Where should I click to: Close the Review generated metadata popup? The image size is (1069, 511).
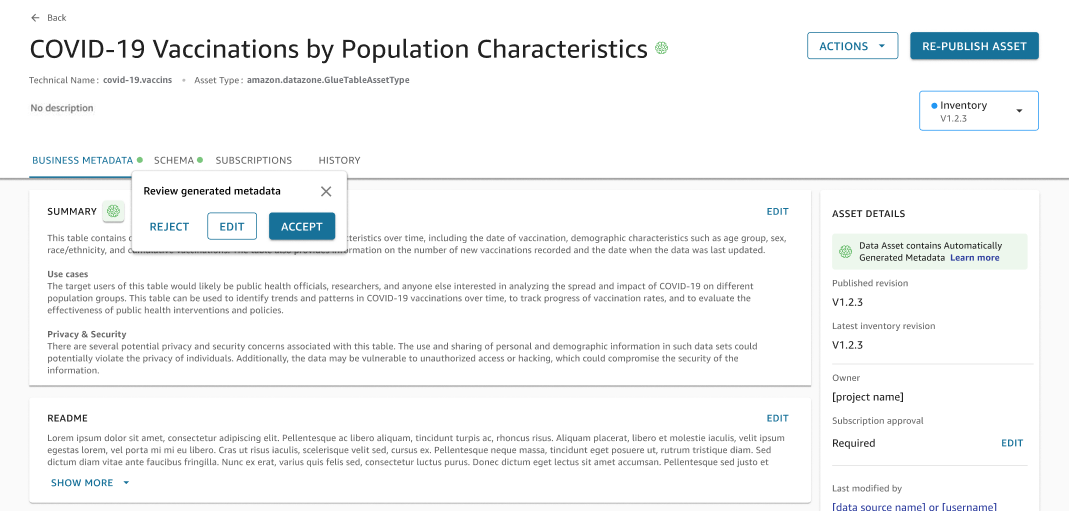[x=326, y=191]
